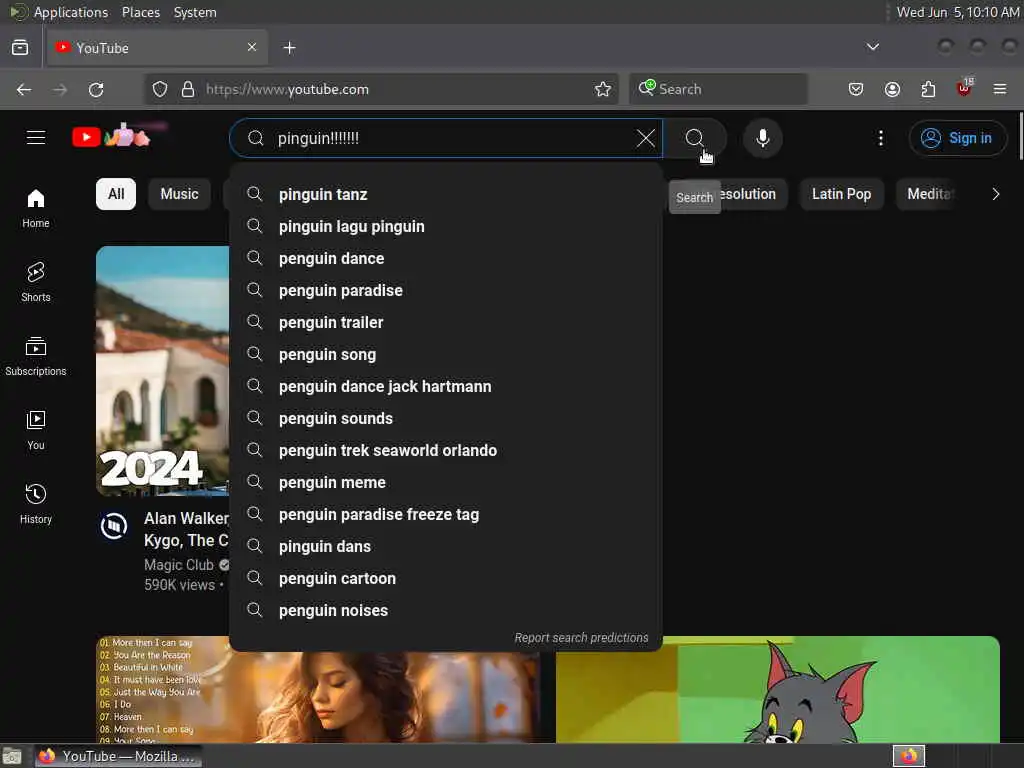Open Shorts in sidebar

click(36, 282)
